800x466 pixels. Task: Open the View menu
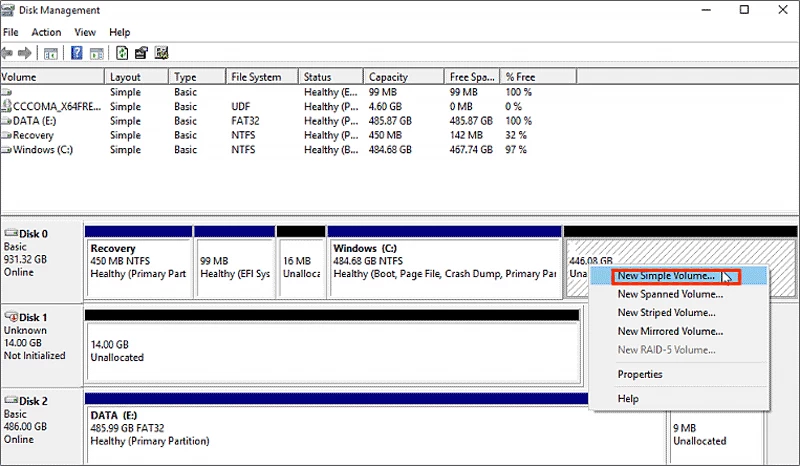pyautogui.click(x=85, y=32)
